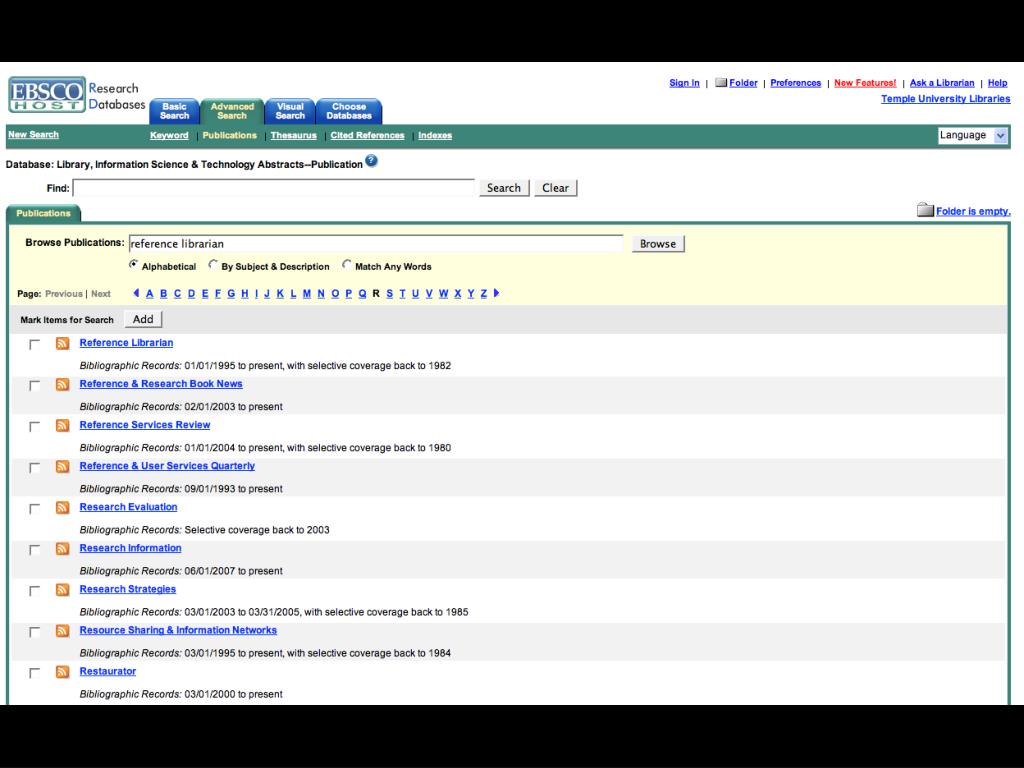Check the Reference Librarian checkbox
1024x768 pixels.
35,345
